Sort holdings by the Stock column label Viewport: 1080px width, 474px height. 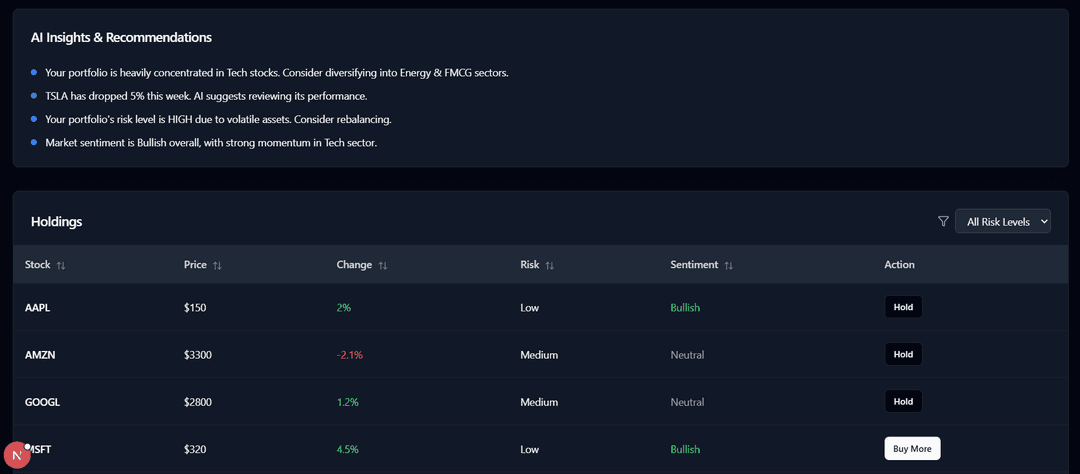point(37,265)
